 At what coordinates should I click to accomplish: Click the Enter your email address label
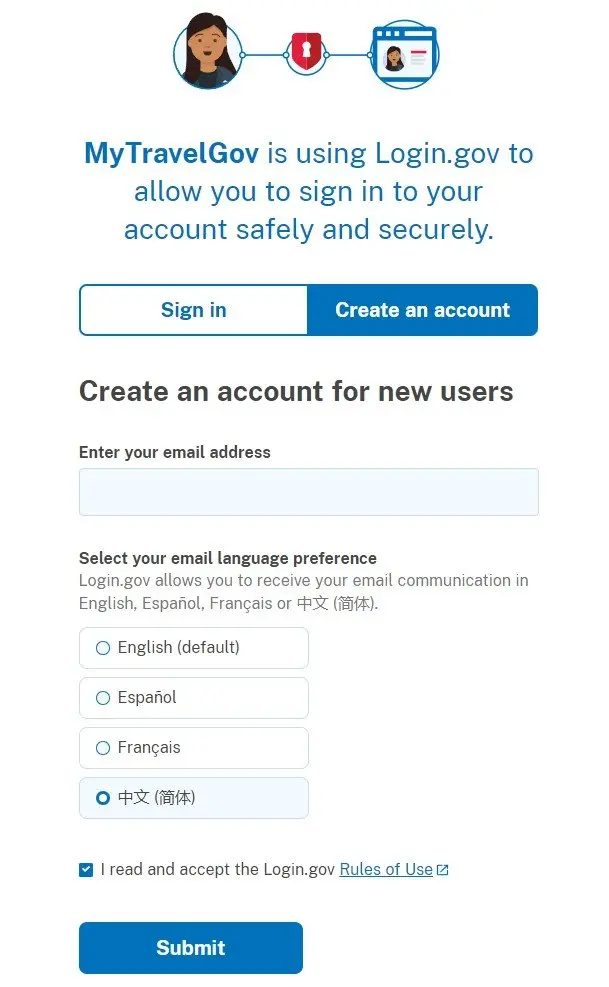point(174,452)
